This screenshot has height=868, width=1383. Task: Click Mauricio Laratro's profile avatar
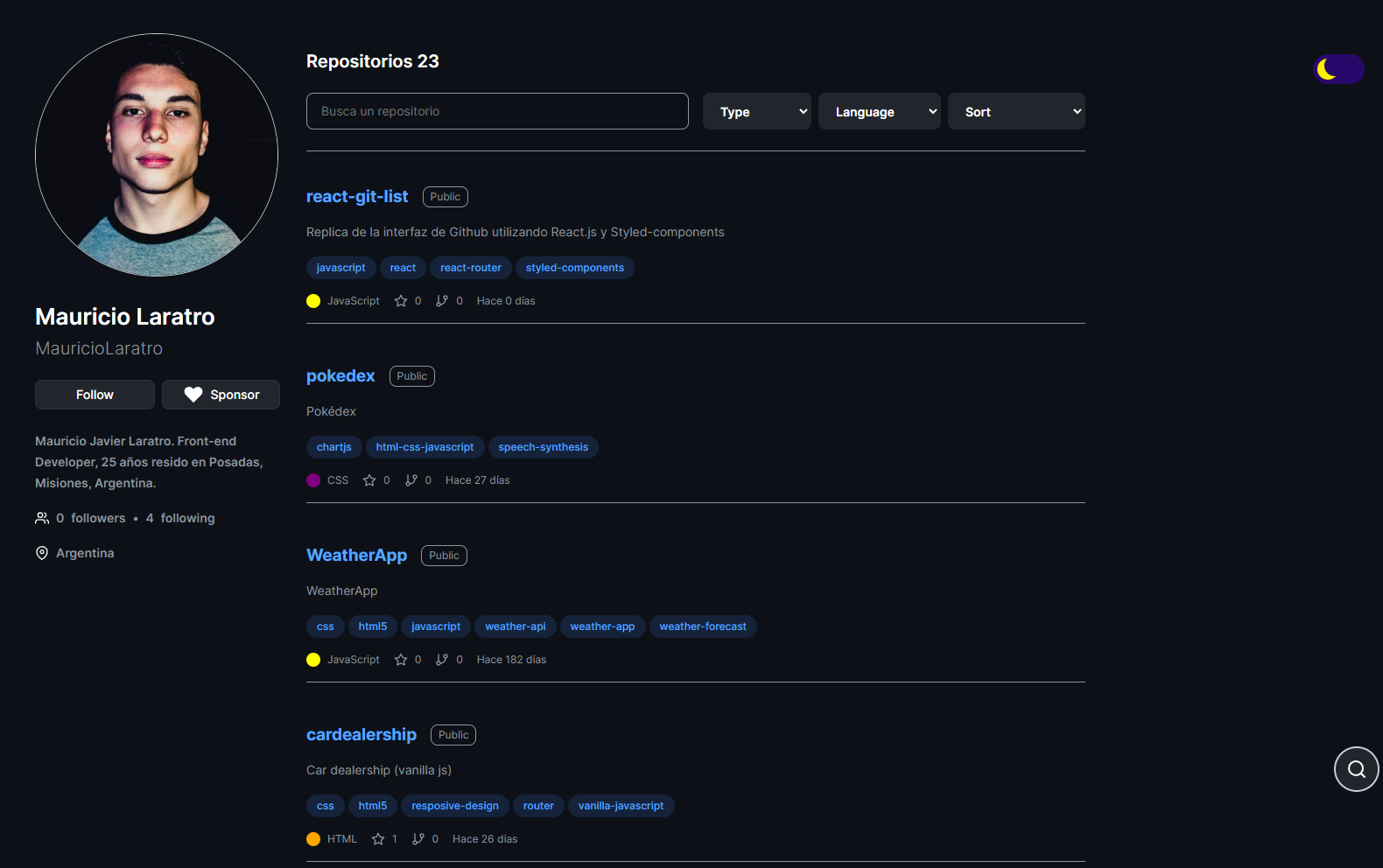(157, 155)
